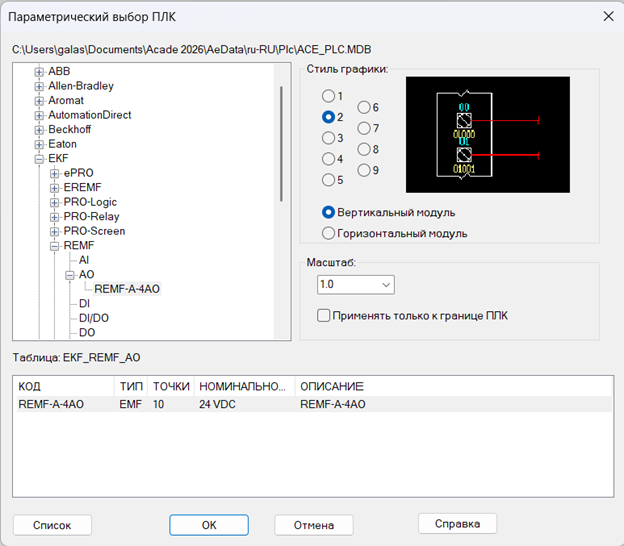The image size is (624, 546).
Task: Confirm with the OK button
Action: [209, 525]
